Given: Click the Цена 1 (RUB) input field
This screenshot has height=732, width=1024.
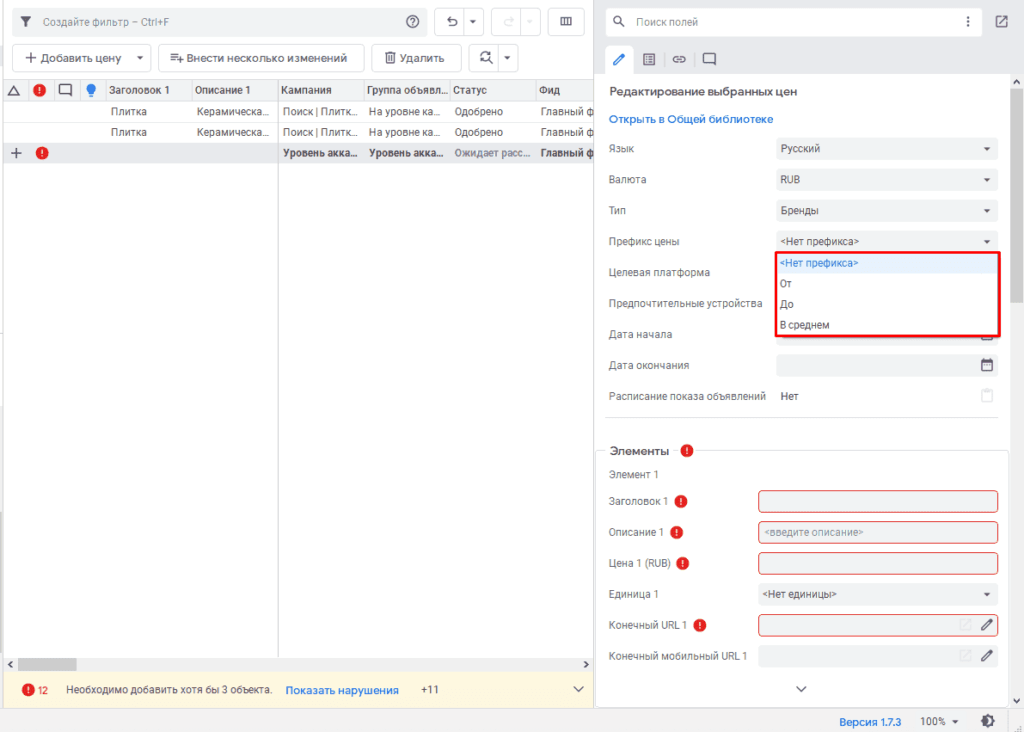Looking at the screenshot, I should pyautogui.click(x=878, y=563).
